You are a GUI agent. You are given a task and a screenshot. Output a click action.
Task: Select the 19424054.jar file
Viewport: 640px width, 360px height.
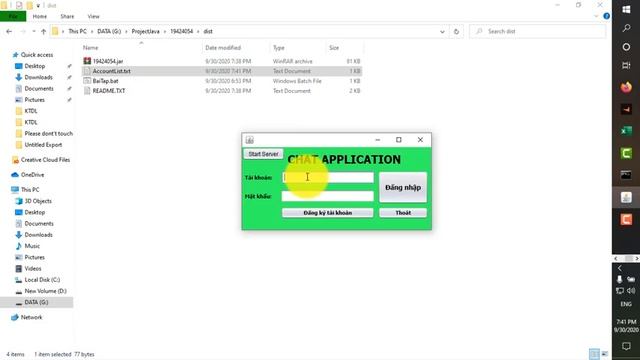click(x=108, y=61)
